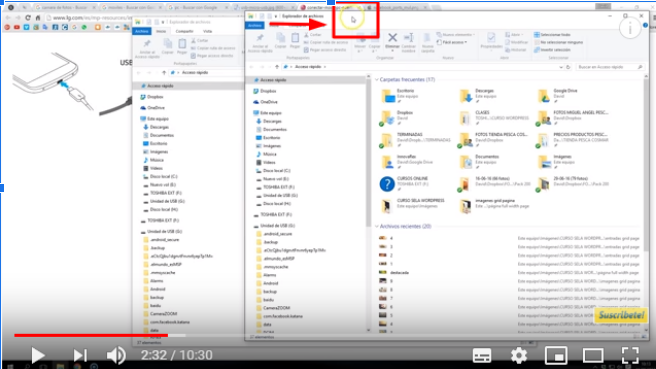Collapse the Carpetas frecuentes section
656x369 pixels.
pyautogui.click(x=377, y=79)
